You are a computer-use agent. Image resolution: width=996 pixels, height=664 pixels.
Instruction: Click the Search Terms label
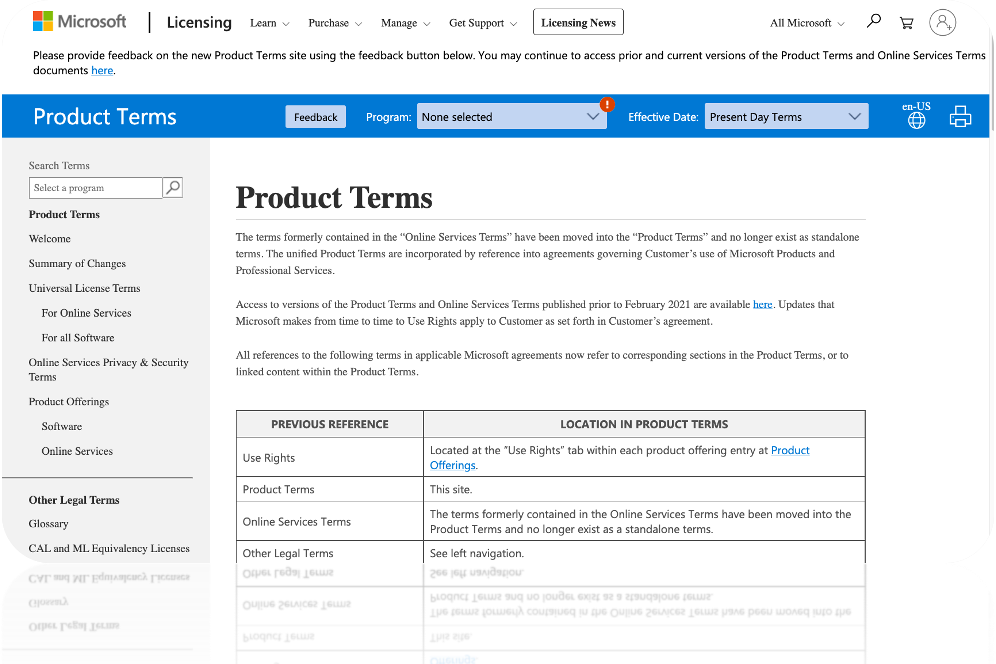pos(59,165)
